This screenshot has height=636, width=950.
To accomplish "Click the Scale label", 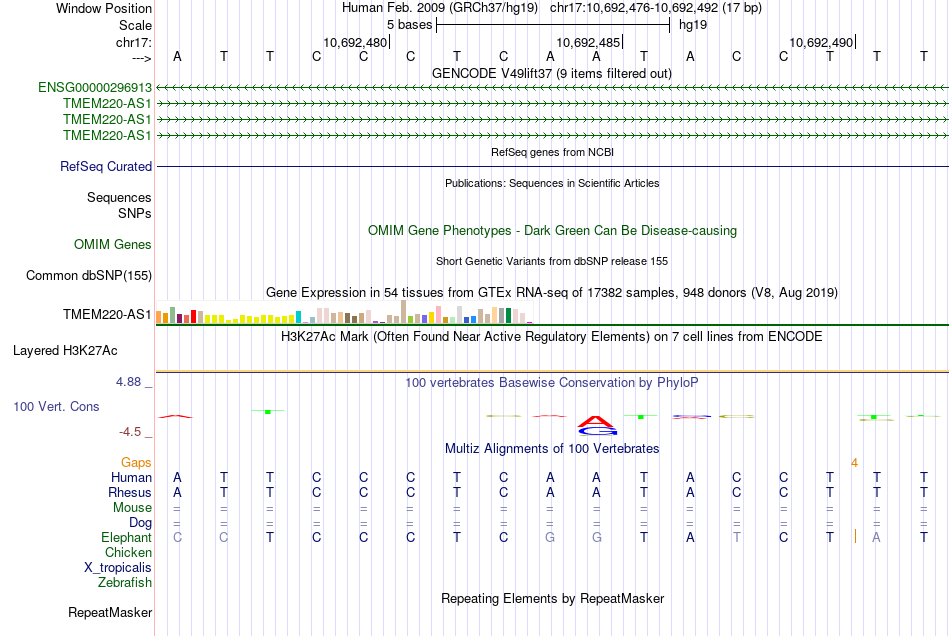I will 135,25.
